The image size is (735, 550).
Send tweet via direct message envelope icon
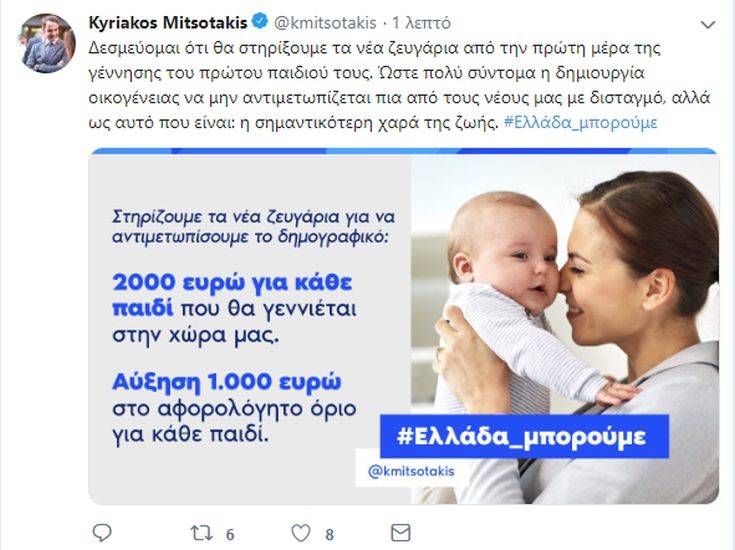(x=401, y=533)
